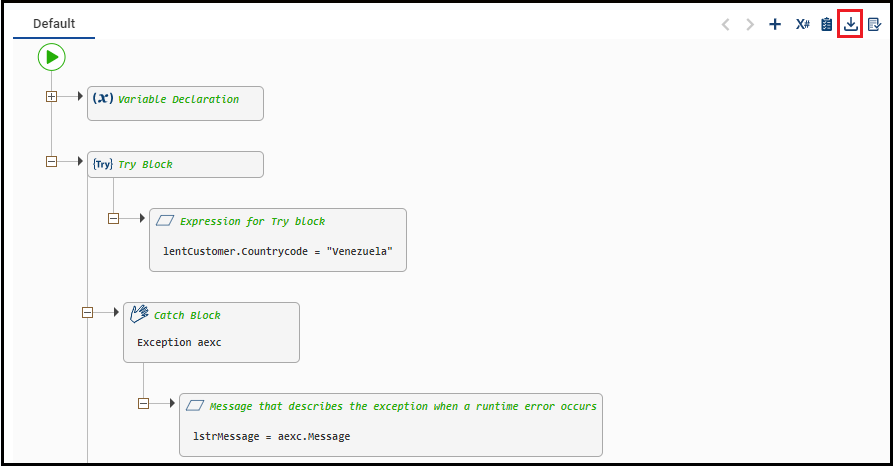Image resolution: width=893 pixels, height=466 pixels.
Task: Go to next with right chevron
Action: [x=750, y=25]
